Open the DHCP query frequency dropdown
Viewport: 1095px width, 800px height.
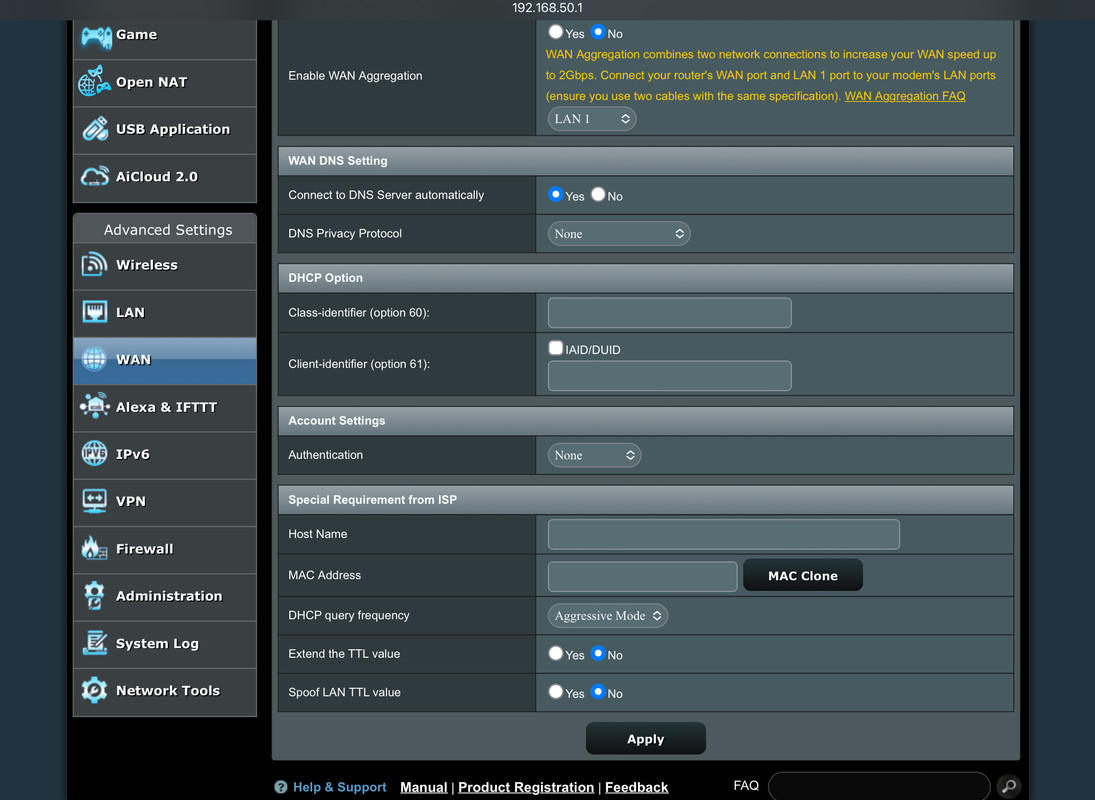(x=608, y=616)
